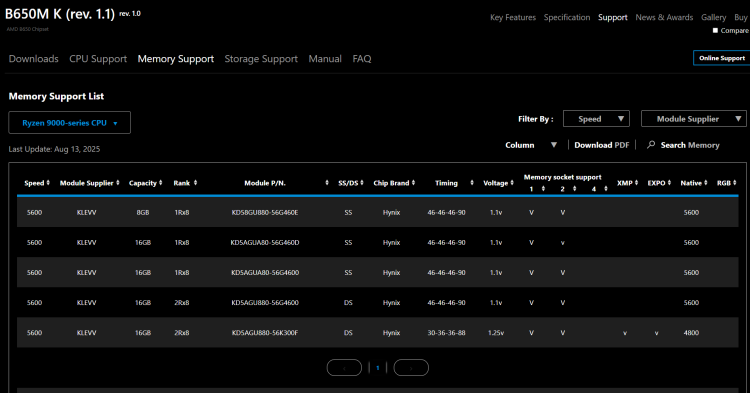Sort by memory socket 1 column arrows

tap(543, 189)
